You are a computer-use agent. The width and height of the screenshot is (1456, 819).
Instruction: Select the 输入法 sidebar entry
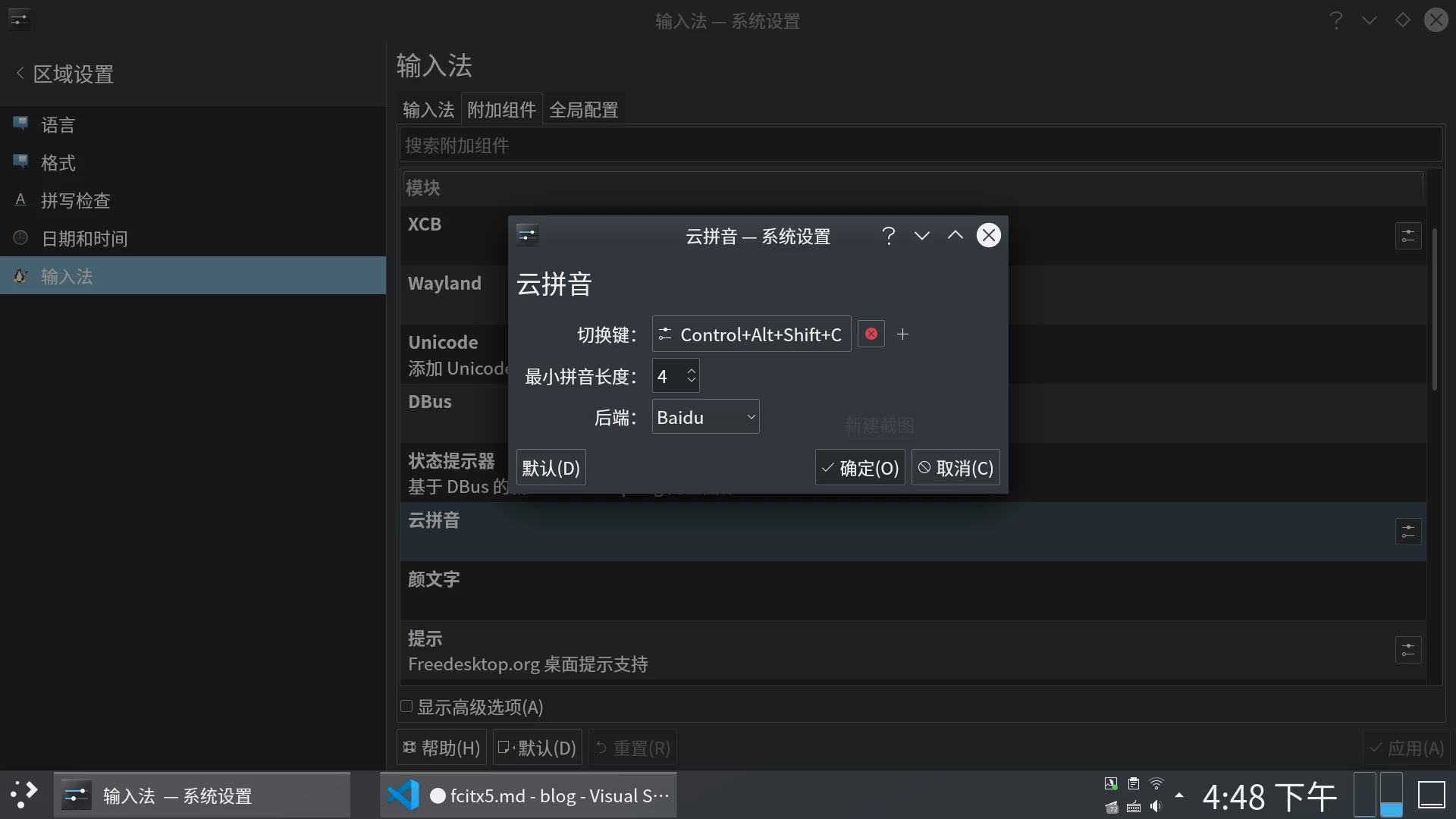[x=193, y=276]
